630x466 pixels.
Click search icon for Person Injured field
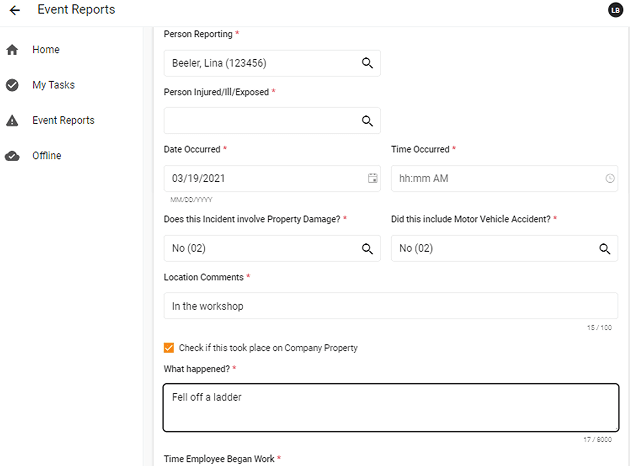367,121
